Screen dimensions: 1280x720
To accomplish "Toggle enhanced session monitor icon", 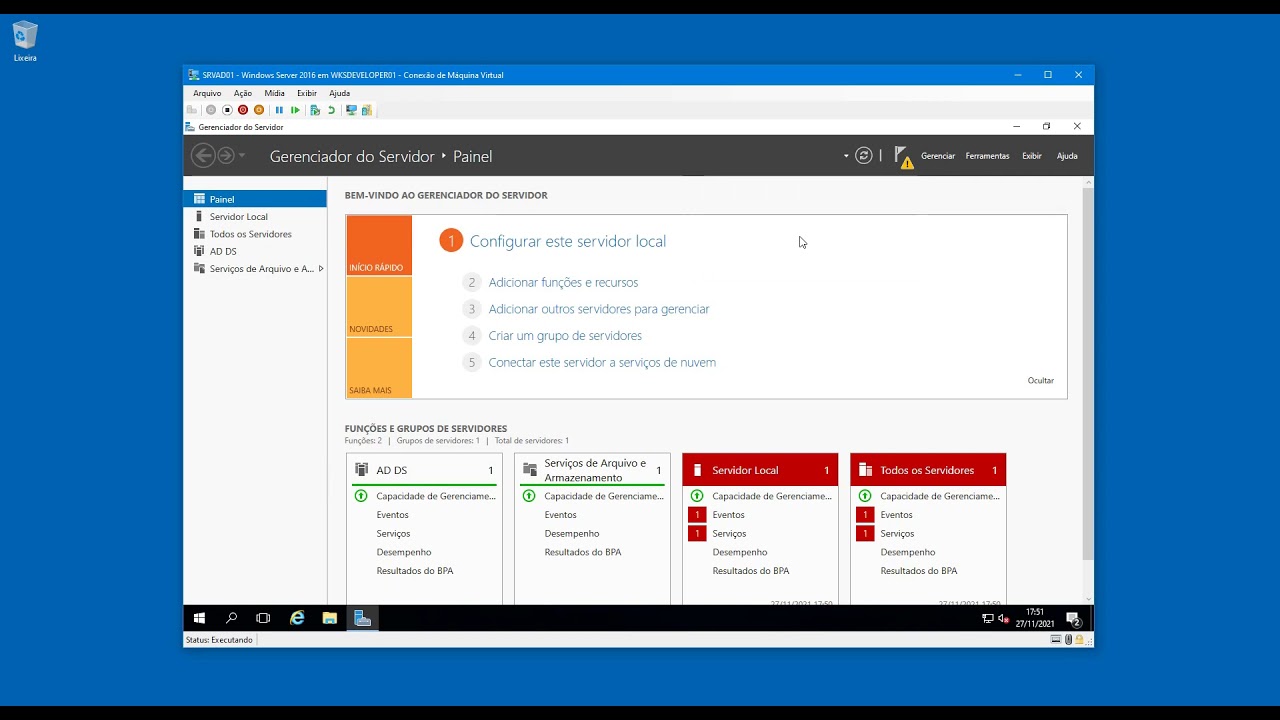I will 351,110.
